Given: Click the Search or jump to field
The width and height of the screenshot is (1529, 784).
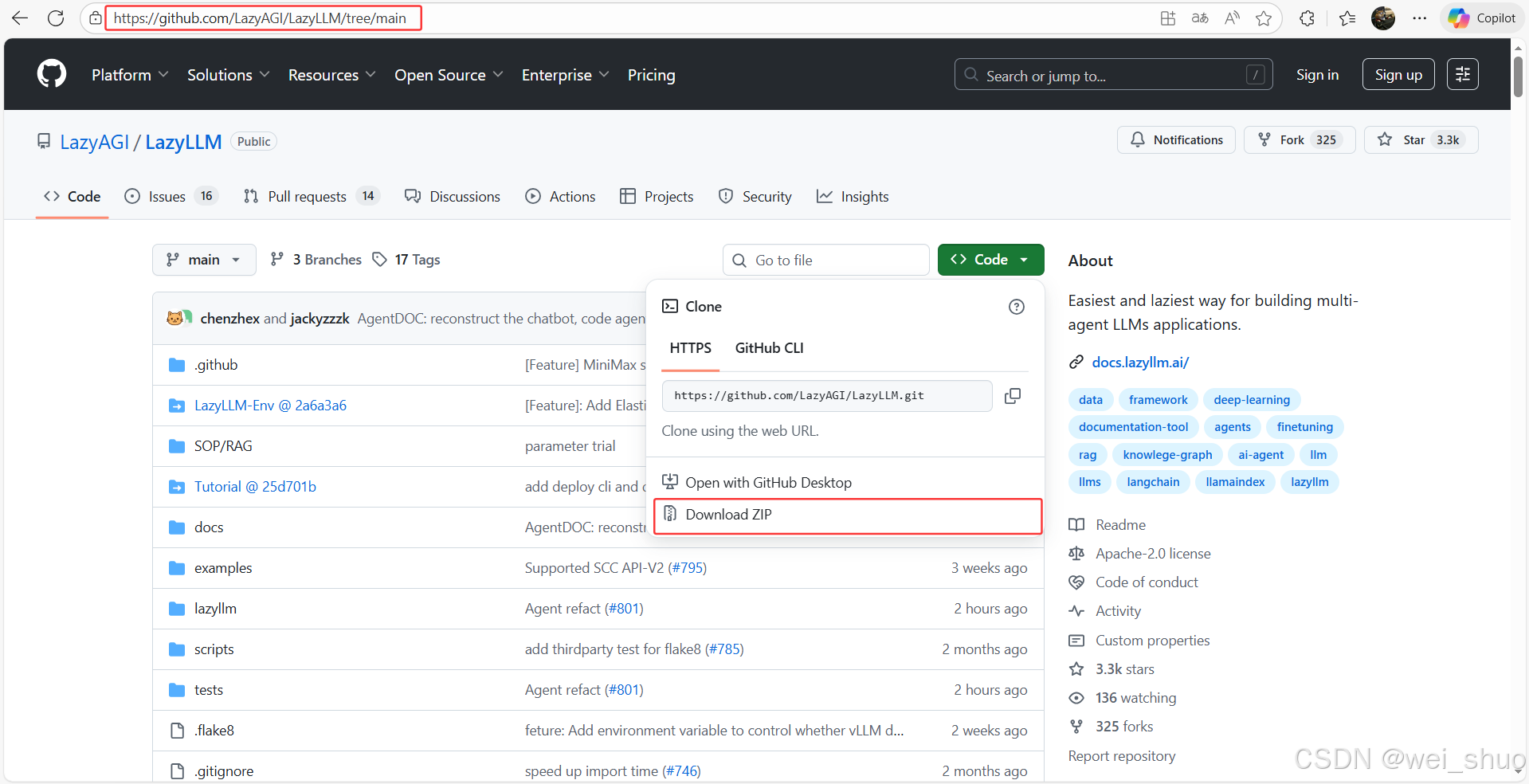Looking at the screenshot, I should [x=1113, y=74].
